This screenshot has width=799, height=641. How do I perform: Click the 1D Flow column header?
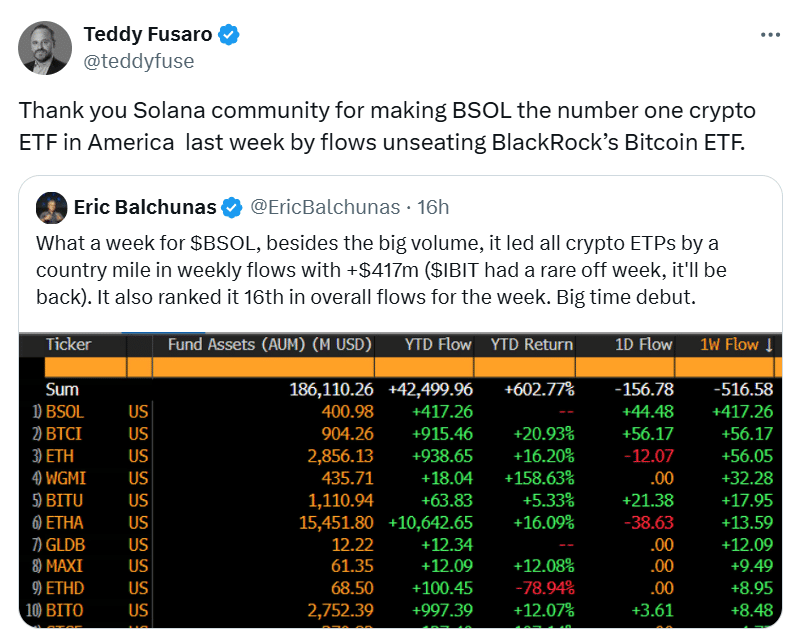[642, 344]
